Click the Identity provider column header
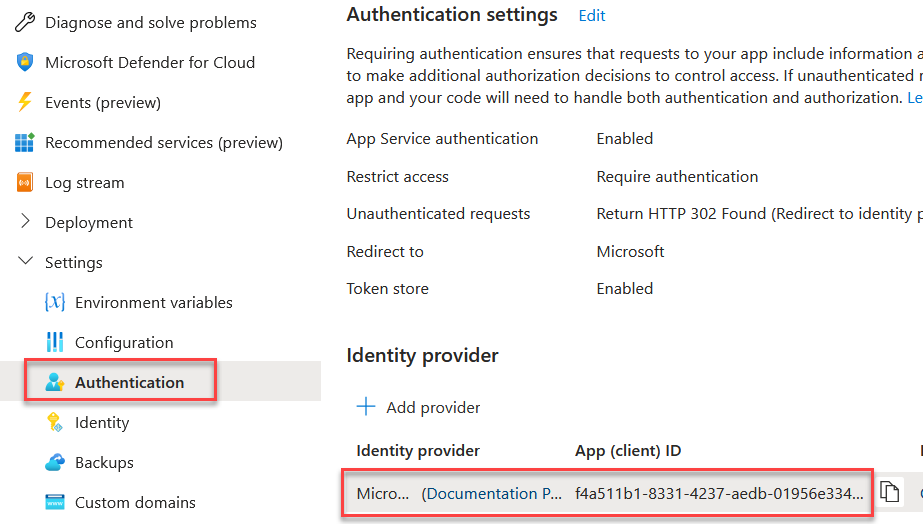 point(418,450)
